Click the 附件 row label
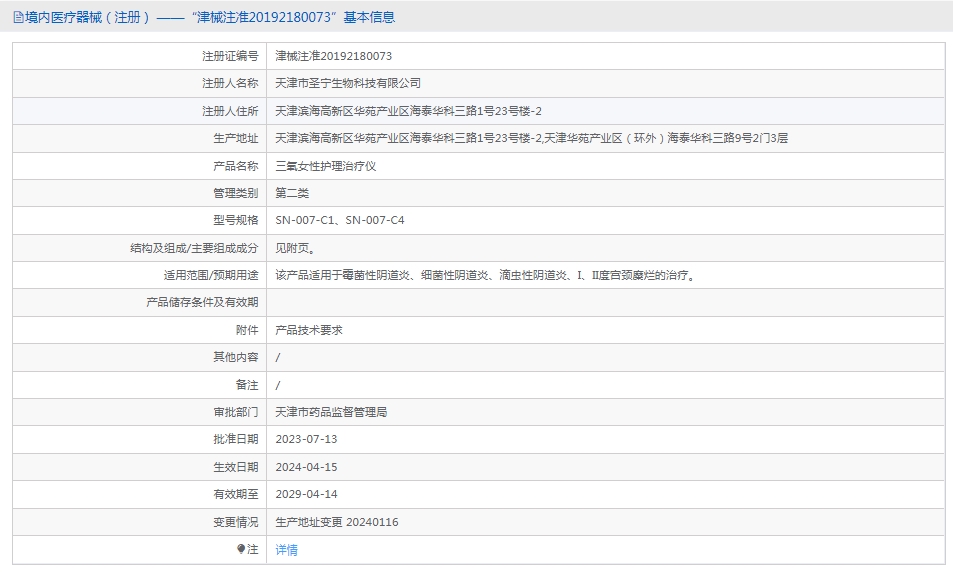953x572 pixels. [247, 330]
